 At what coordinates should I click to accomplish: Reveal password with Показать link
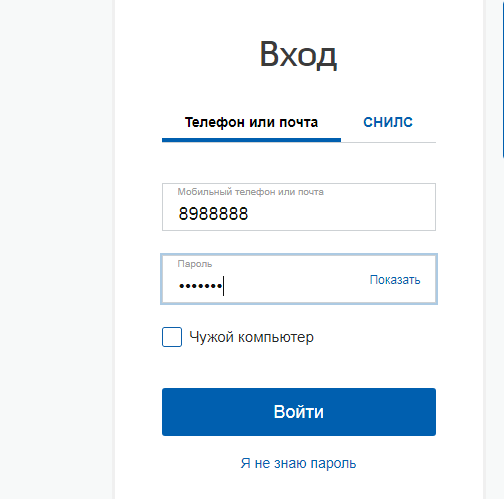pos(395,280)
